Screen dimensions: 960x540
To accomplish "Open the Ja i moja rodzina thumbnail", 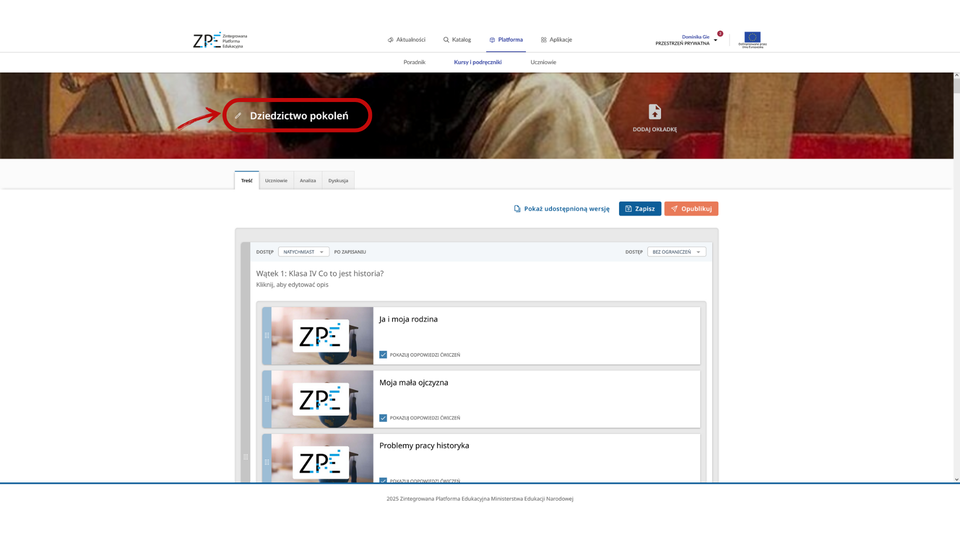I will click(x=321, y=335).
